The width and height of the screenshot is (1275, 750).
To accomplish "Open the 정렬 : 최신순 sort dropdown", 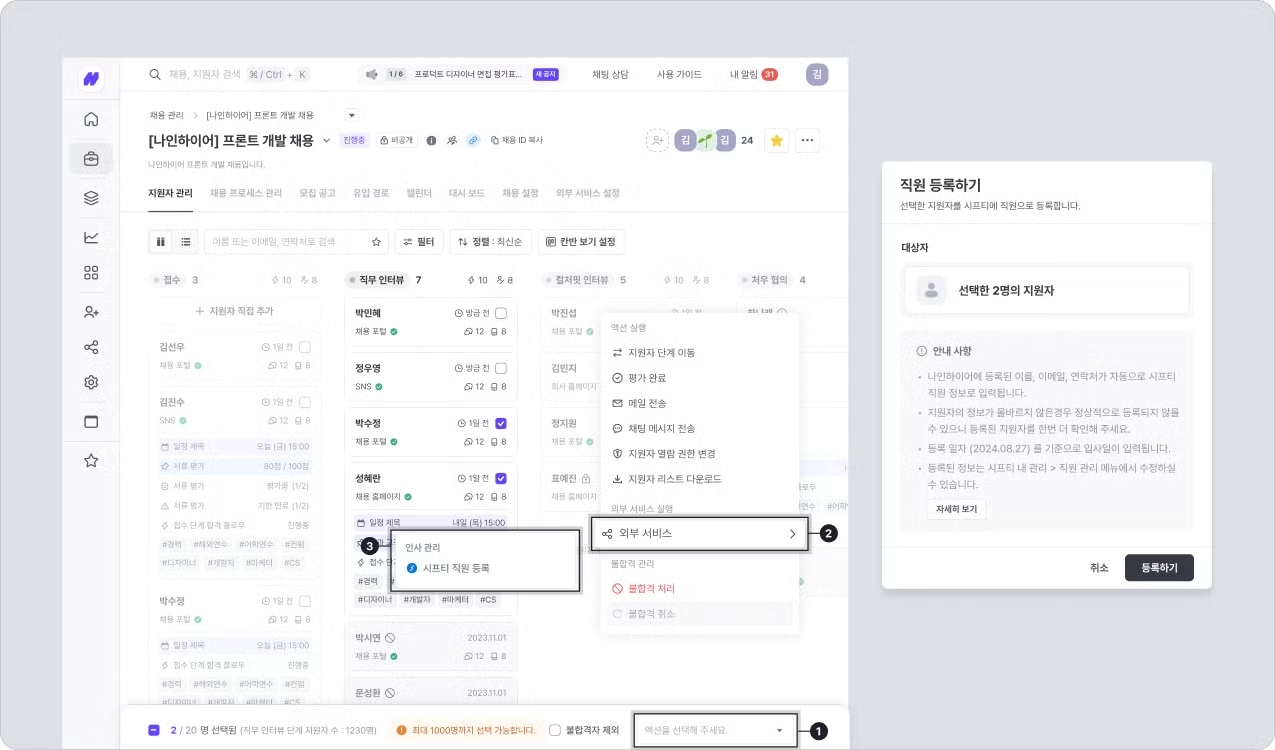I will click(x=490, y=241).
